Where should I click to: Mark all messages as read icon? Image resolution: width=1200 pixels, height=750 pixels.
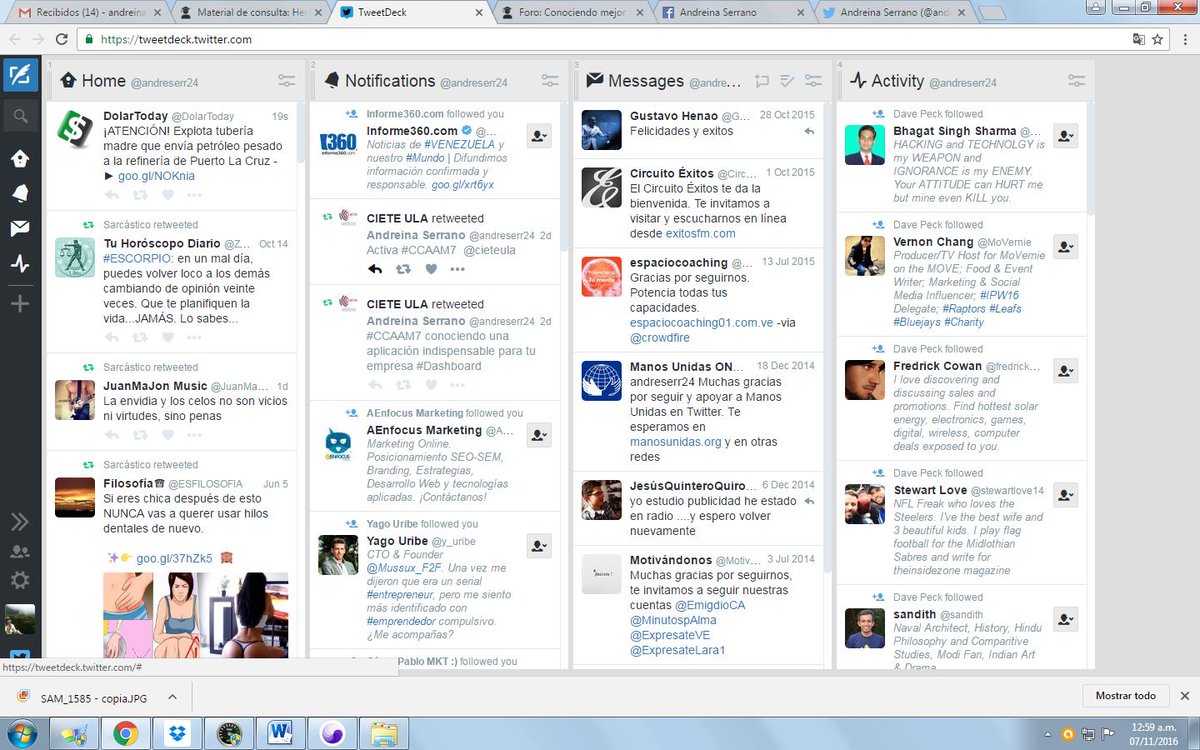coord(787,81)
